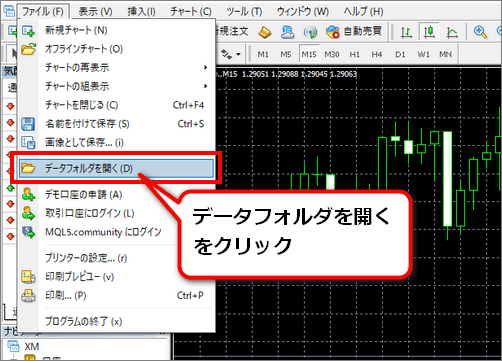Open the ツール (T) menu
Screen dimensions: 502x361
point(244,12)
